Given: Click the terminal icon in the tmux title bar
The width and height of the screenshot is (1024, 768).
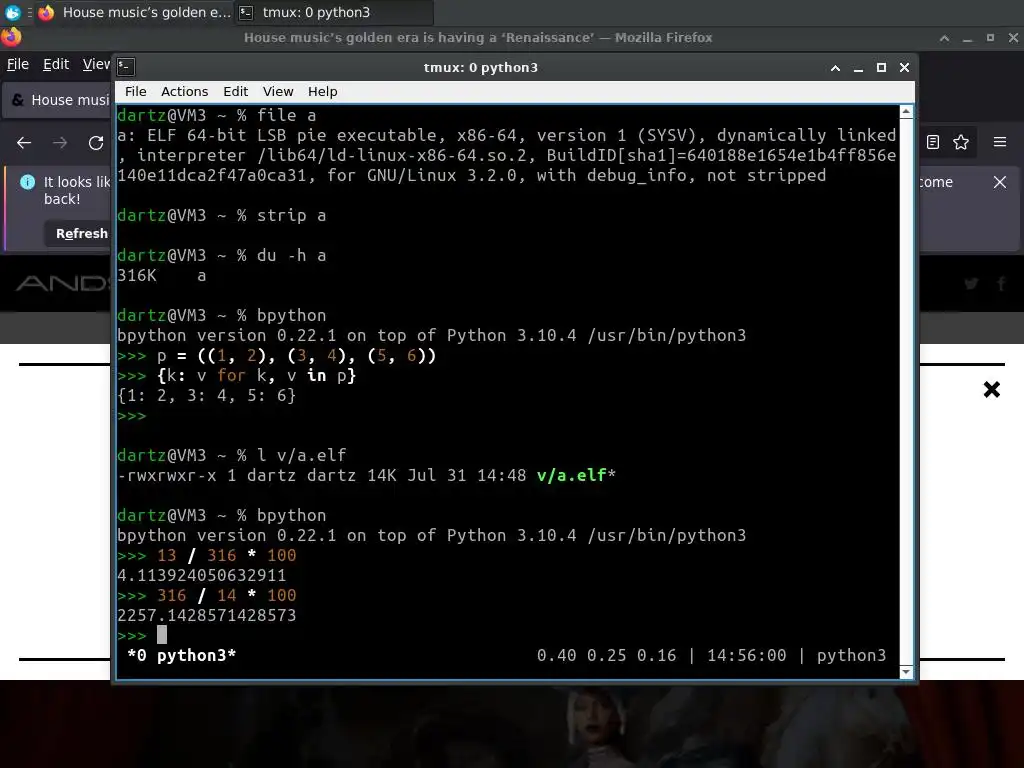Looking at the screenshot, I should 126,67.
